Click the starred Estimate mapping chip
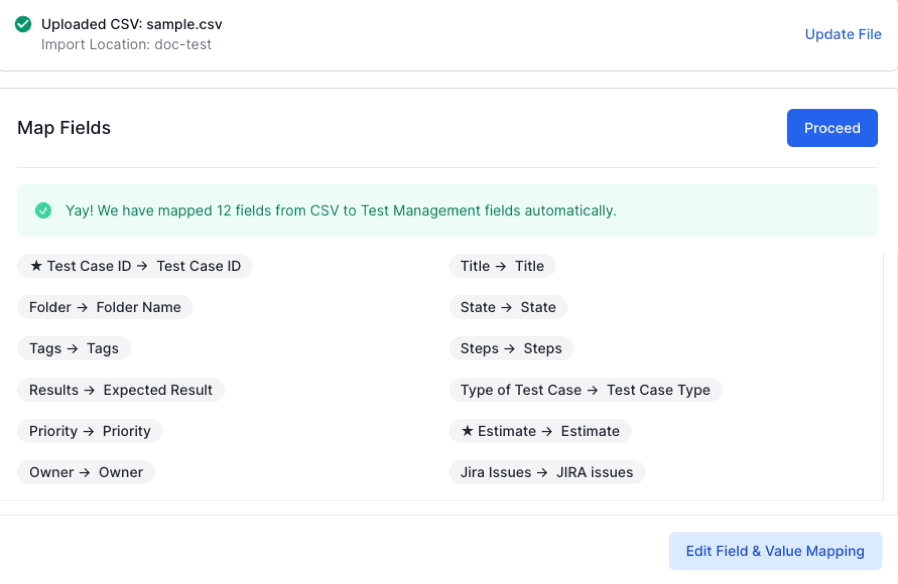The image size is (898, 584). (x=540, y=431)
